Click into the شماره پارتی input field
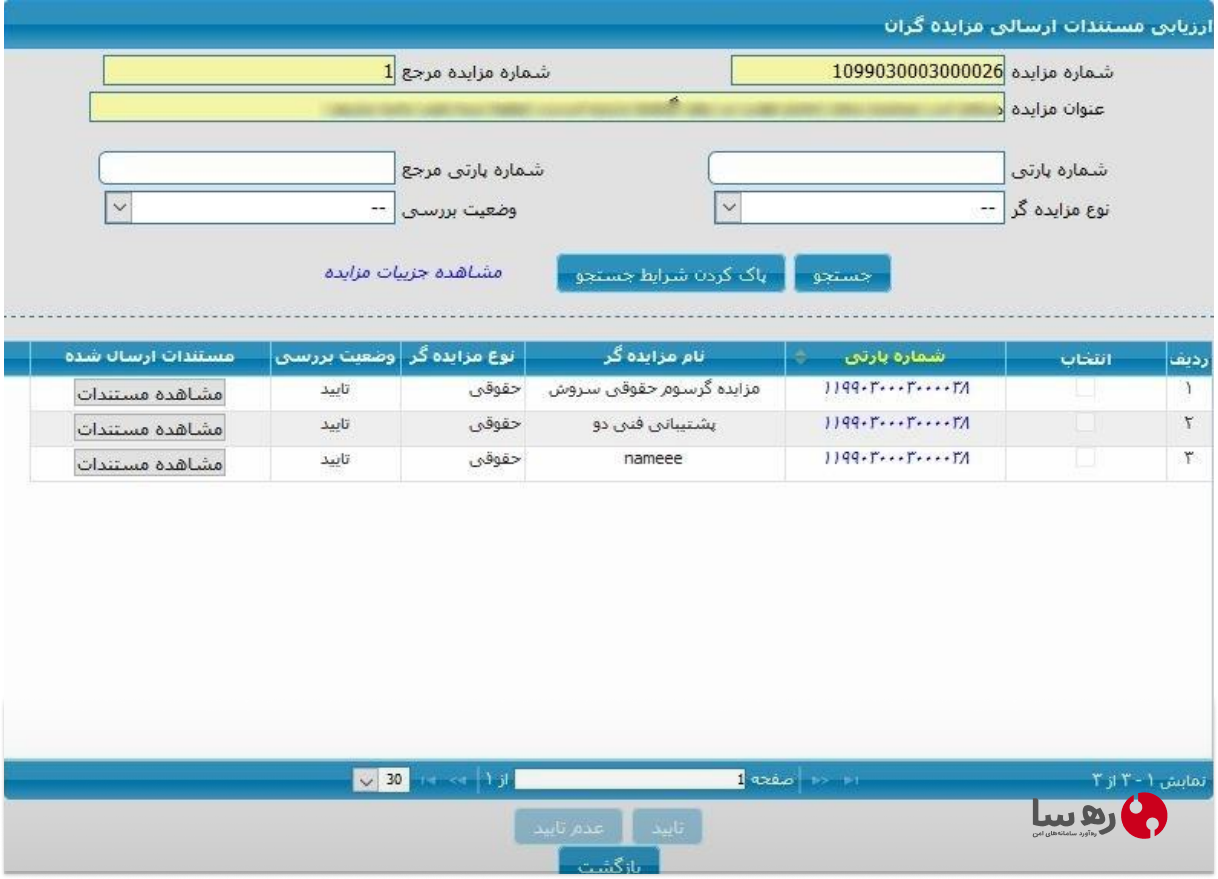Image resolution: width=1218 pixels, height=879 pixels. point(856,168)
